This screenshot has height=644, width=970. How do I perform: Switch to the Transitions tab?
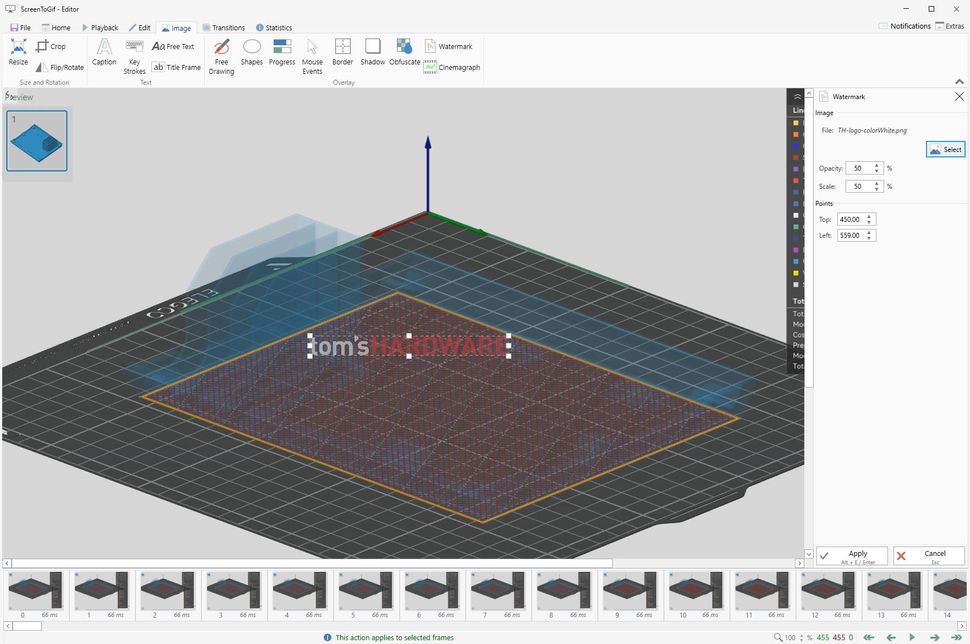pyautogui.click(x=222, y=28)
